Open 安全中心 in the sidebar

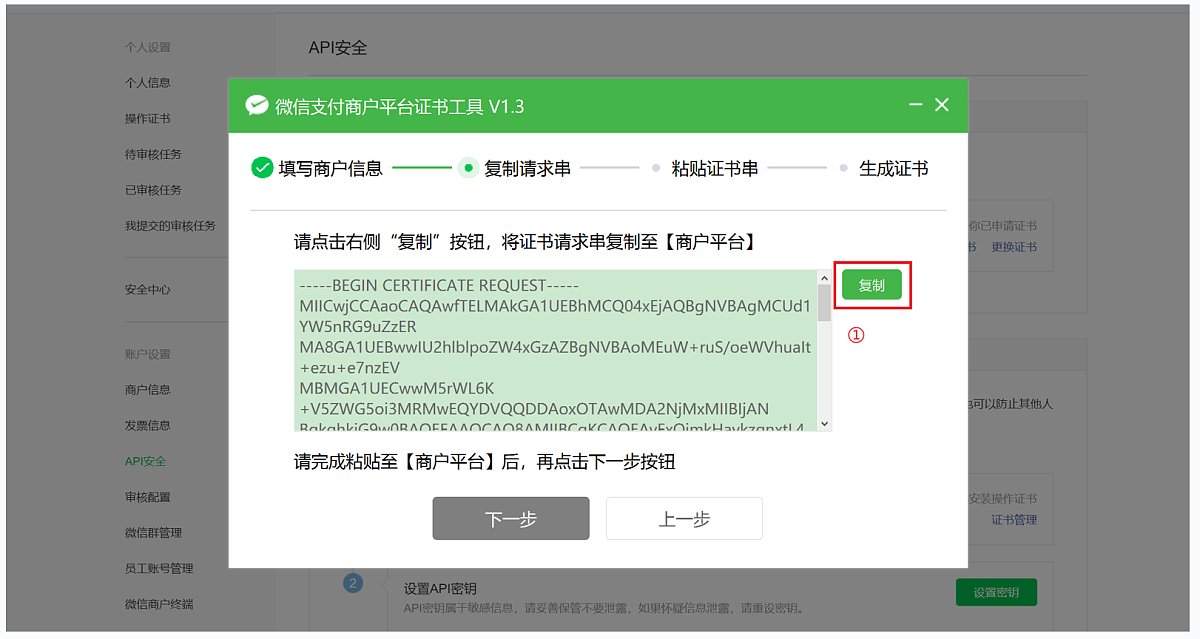tap(148, 290)
